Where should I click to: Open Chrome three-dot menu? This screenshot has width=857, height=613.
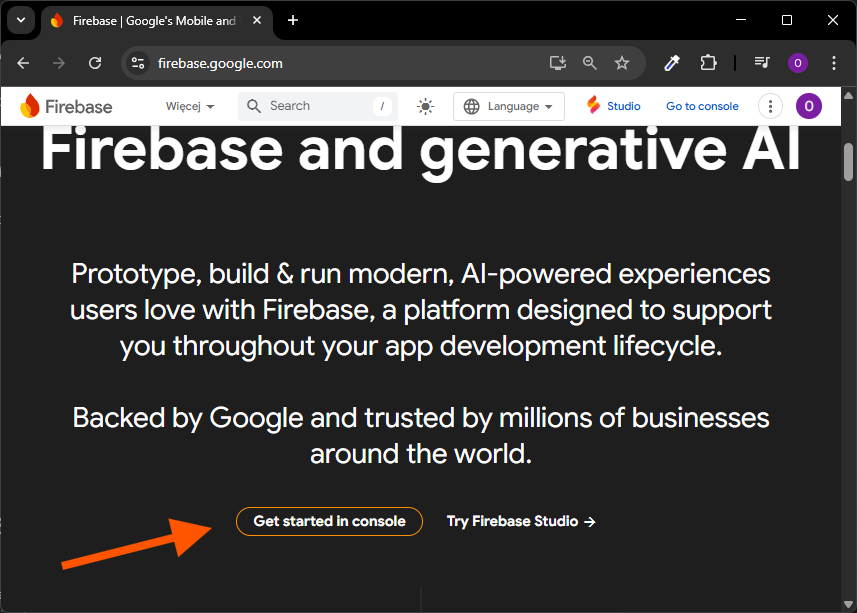click(x=833, y=63)
